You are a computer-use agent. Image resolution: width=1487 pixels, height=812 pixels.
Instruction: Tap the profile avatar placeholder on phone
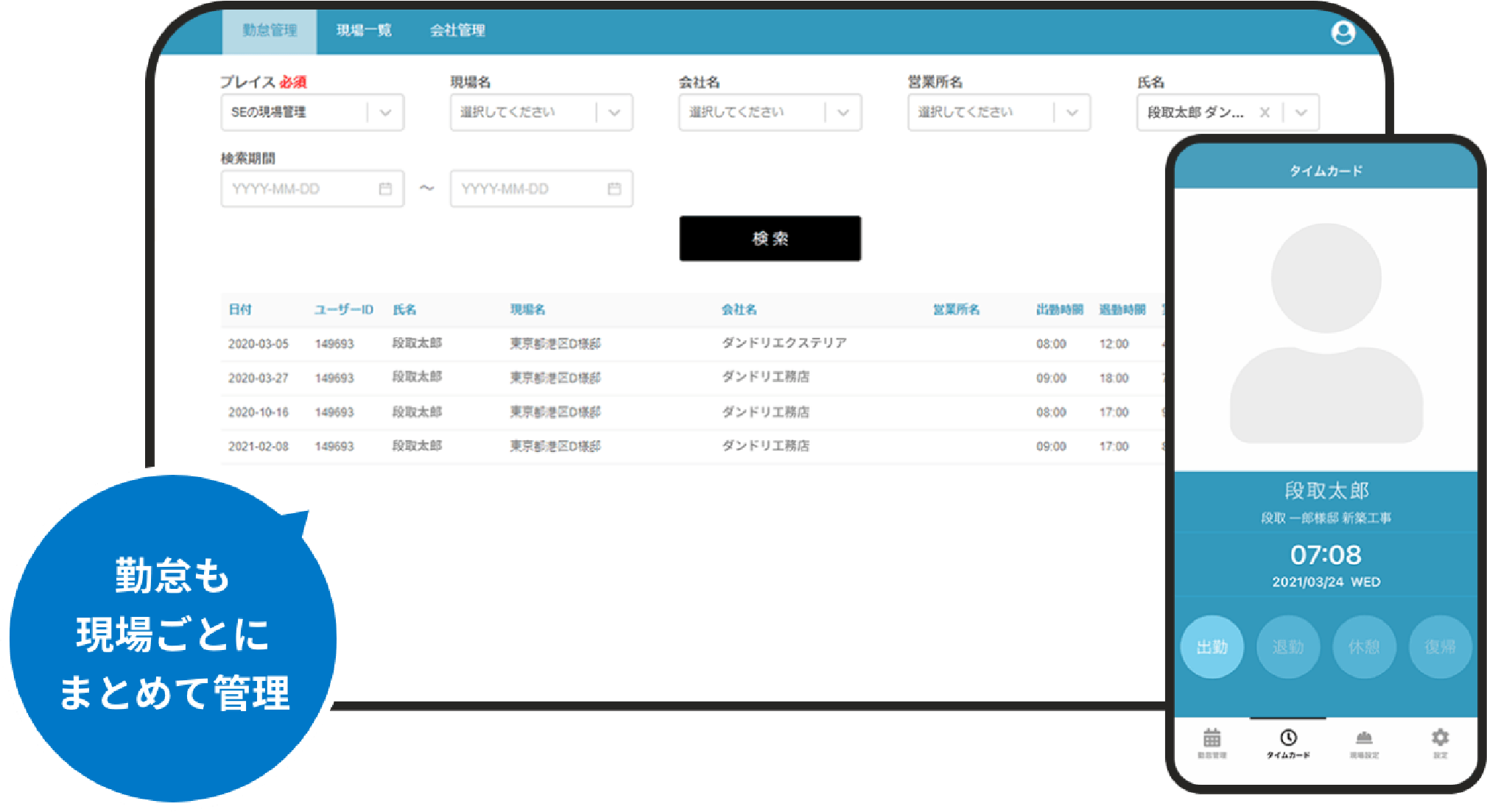point(1326,333)
